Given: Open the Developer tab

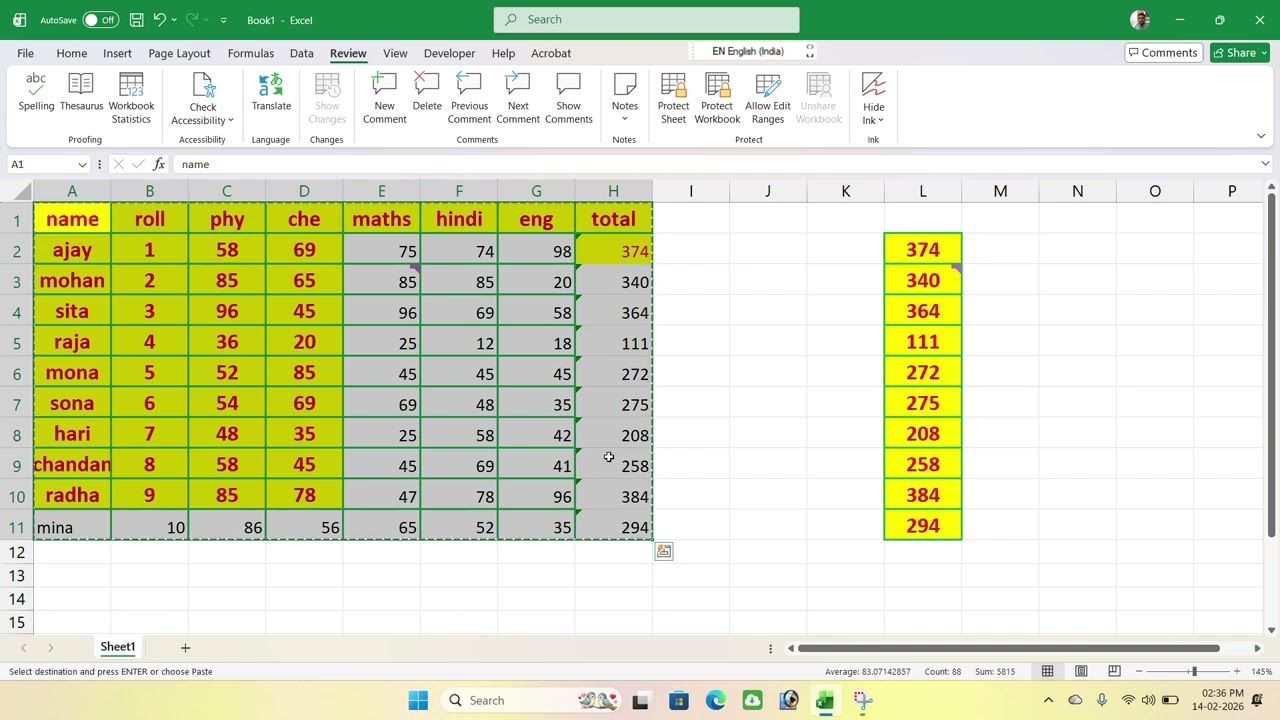Looking at the screenshot, I should click(x=449, y=53).
